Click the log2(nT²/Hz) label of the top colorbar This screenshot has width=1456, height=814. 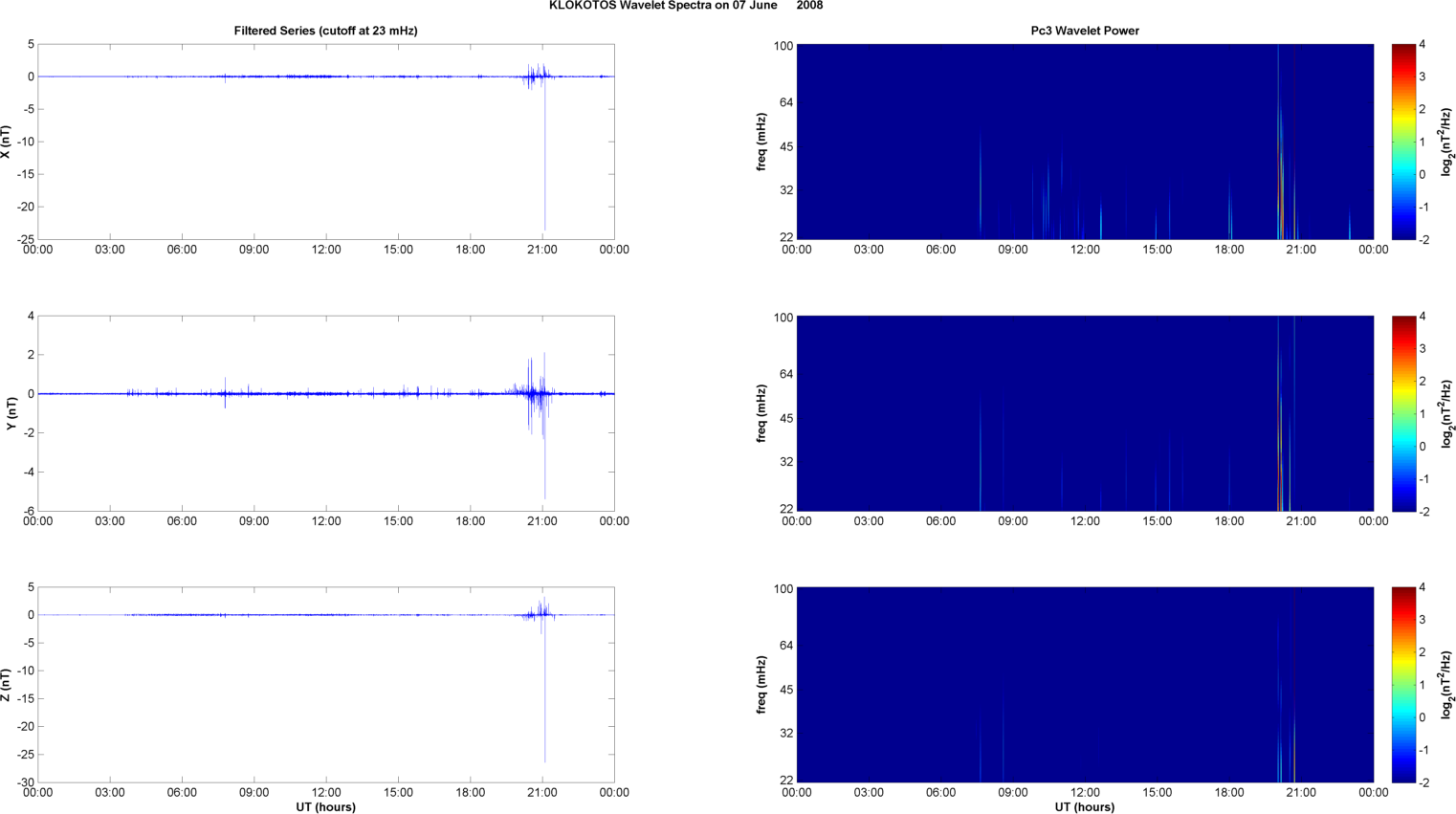pos(1447,142)
